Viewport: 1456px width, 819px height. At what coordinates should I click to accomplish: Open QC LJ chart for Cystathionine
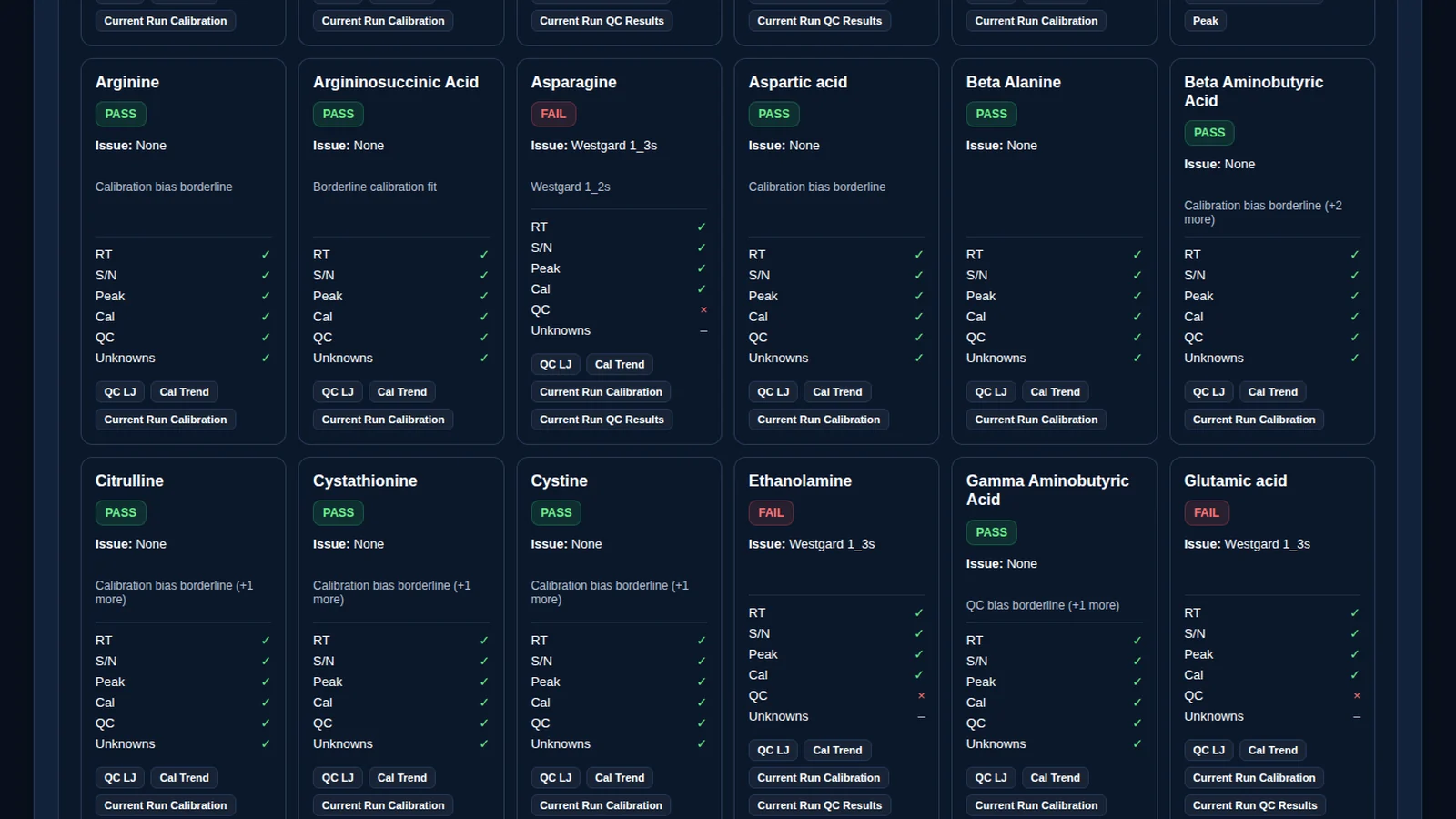338,778
